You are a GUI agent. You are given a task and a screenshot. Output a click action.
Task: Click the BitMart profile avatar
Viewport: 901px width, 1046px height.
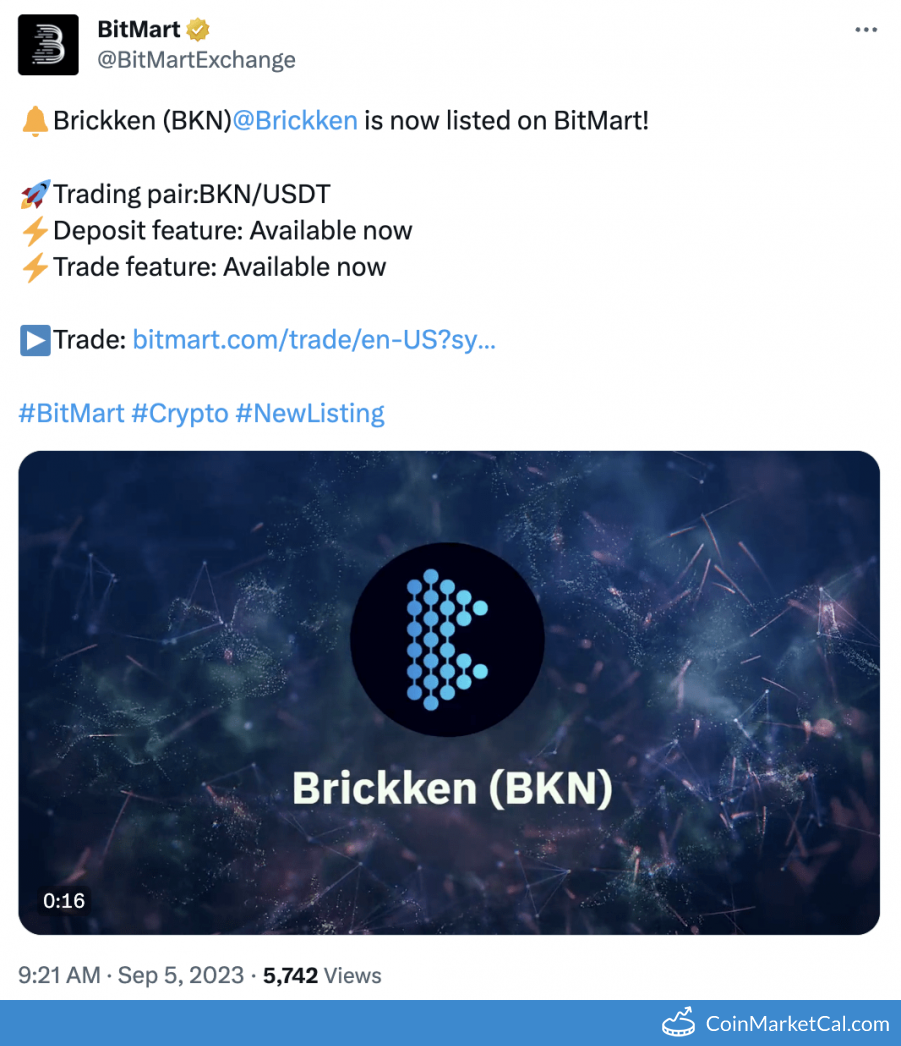pos(48,45)
